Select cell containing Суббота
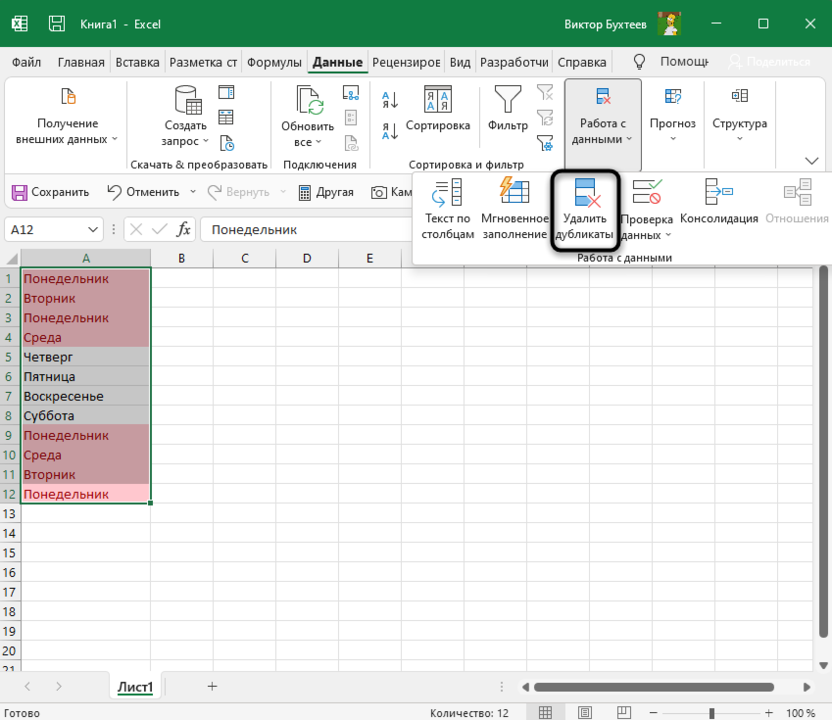 pos(86,416)
